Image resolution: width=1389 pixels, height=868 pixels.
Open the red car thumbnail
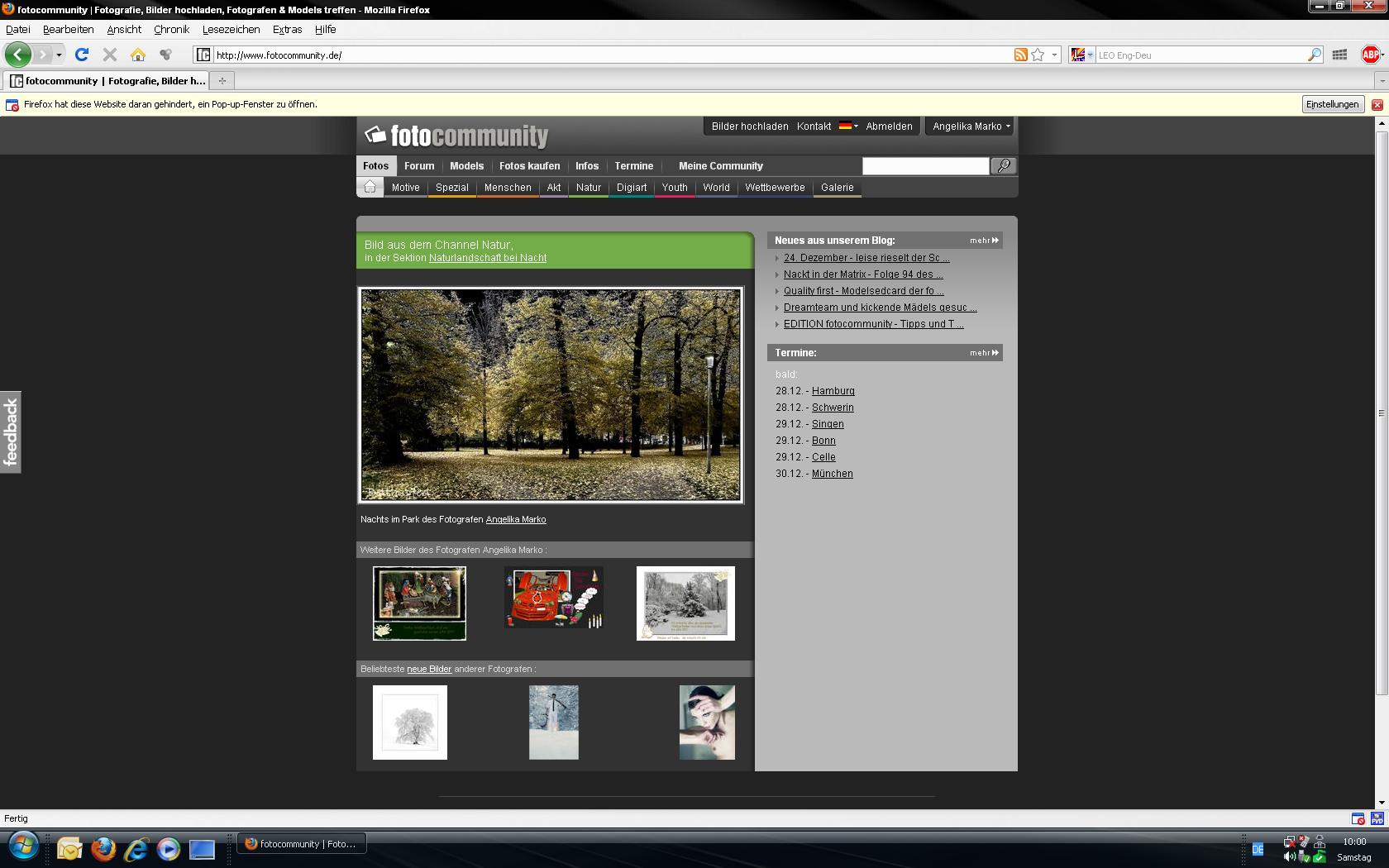point(553,598)
